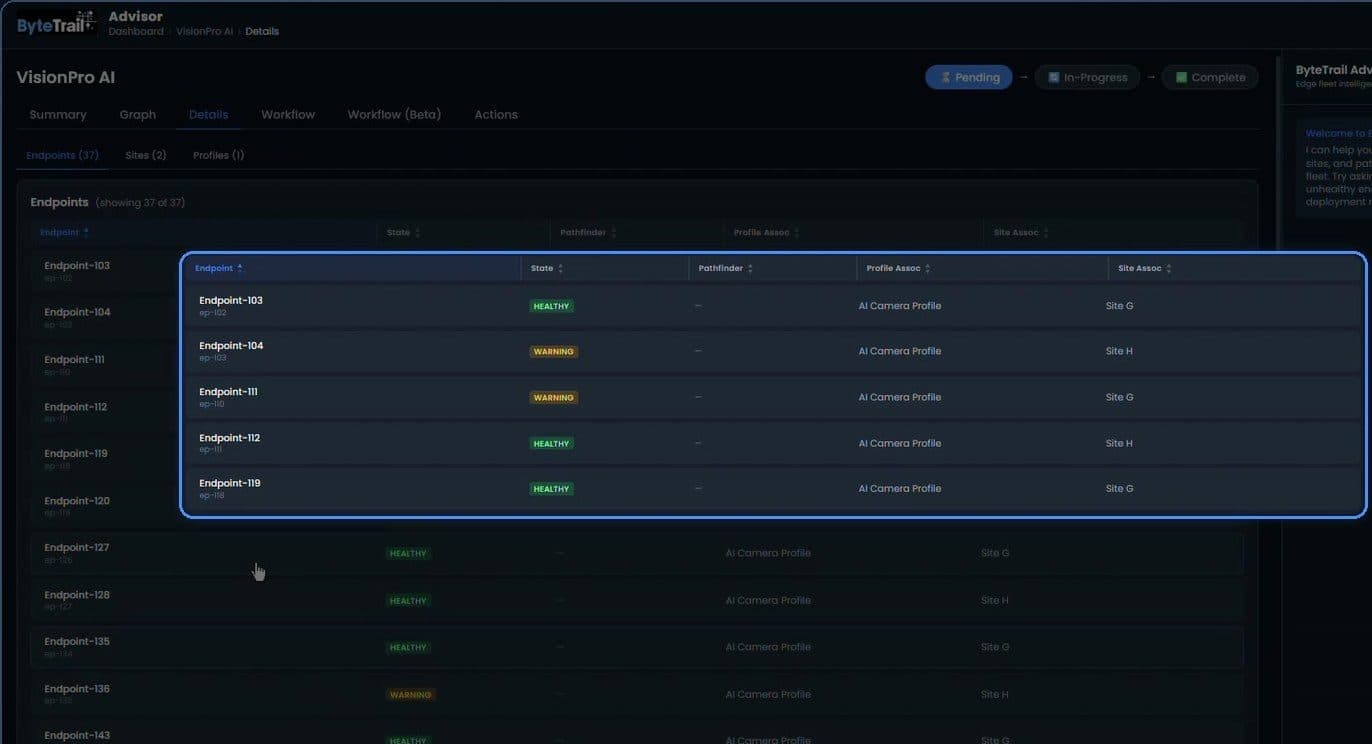
Task: Click AI Camera Profile in the Endpoint-128 row
Action: 768,600
